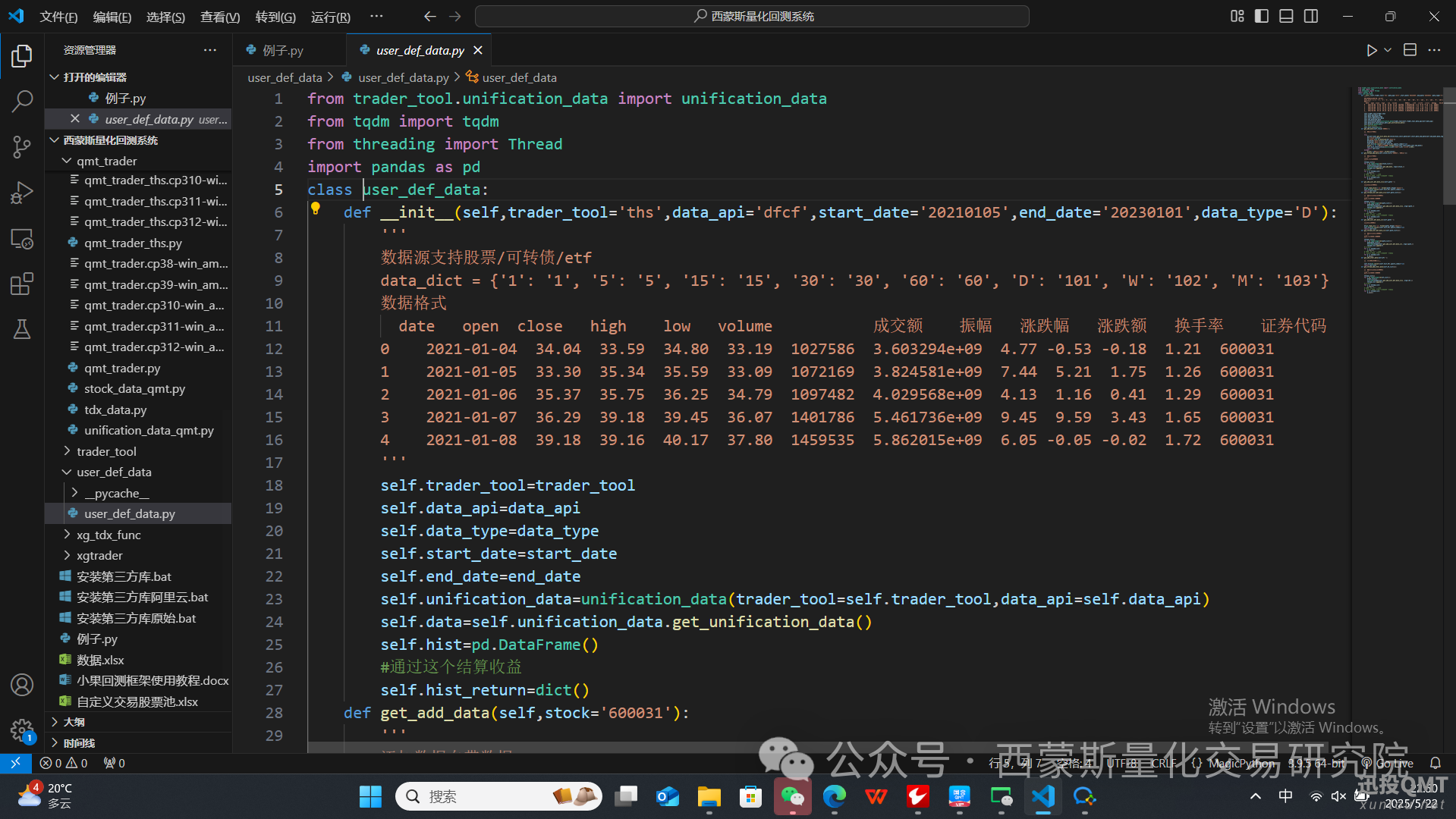Open Windows Start menu
Image resolution: width=1456 pixels, height=819 pixels.
(x=370, y=796)
